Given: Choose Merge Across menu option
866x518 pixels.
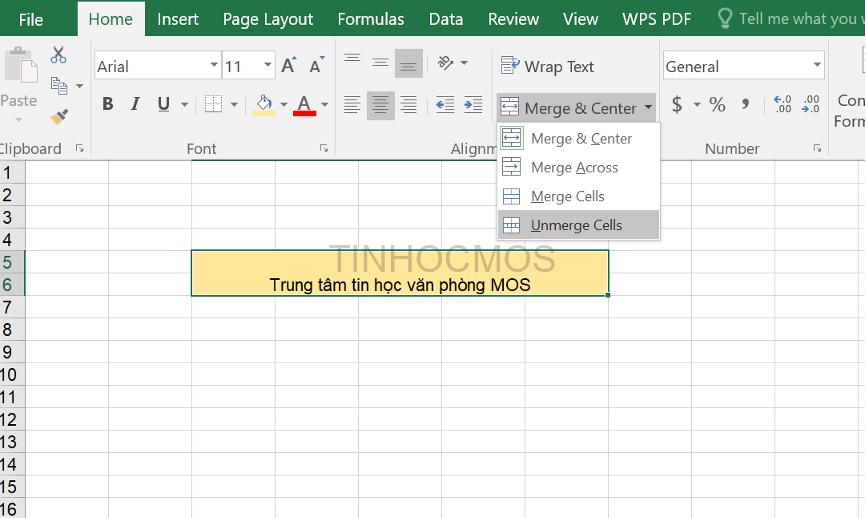Looking at the screenshot, I should 578,167.
